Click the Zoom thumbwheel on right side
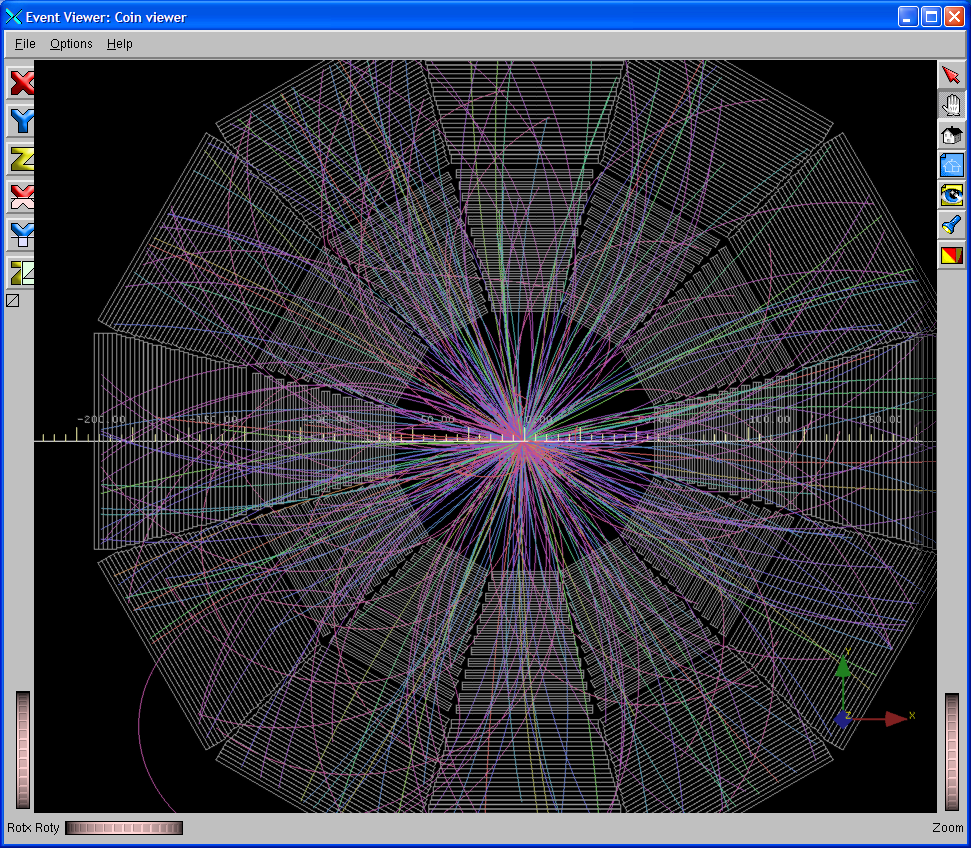The height and width of the screenshot is (848, 971). coord(952,752)
